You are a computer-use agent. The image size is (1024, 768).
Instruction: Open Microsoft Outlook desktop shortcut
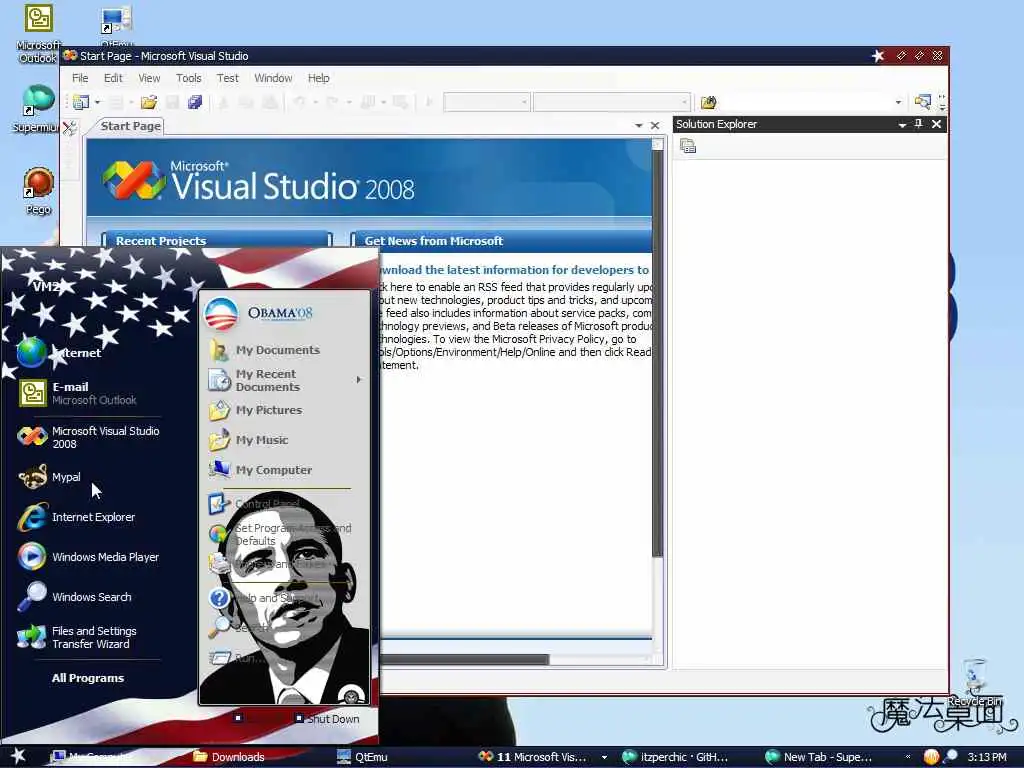[38, 34]
